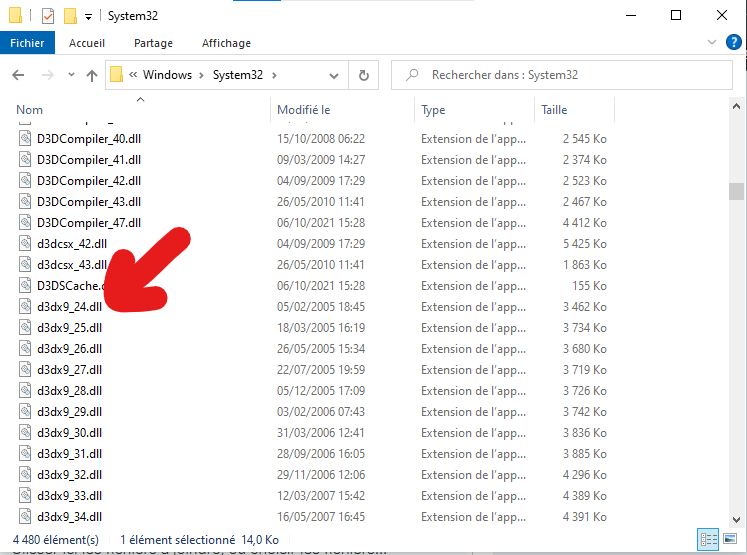The height and width of the screenshot is (555, 747).
Task: Select the d3dx9_27.dll file icon
Action: coord(25,369)
